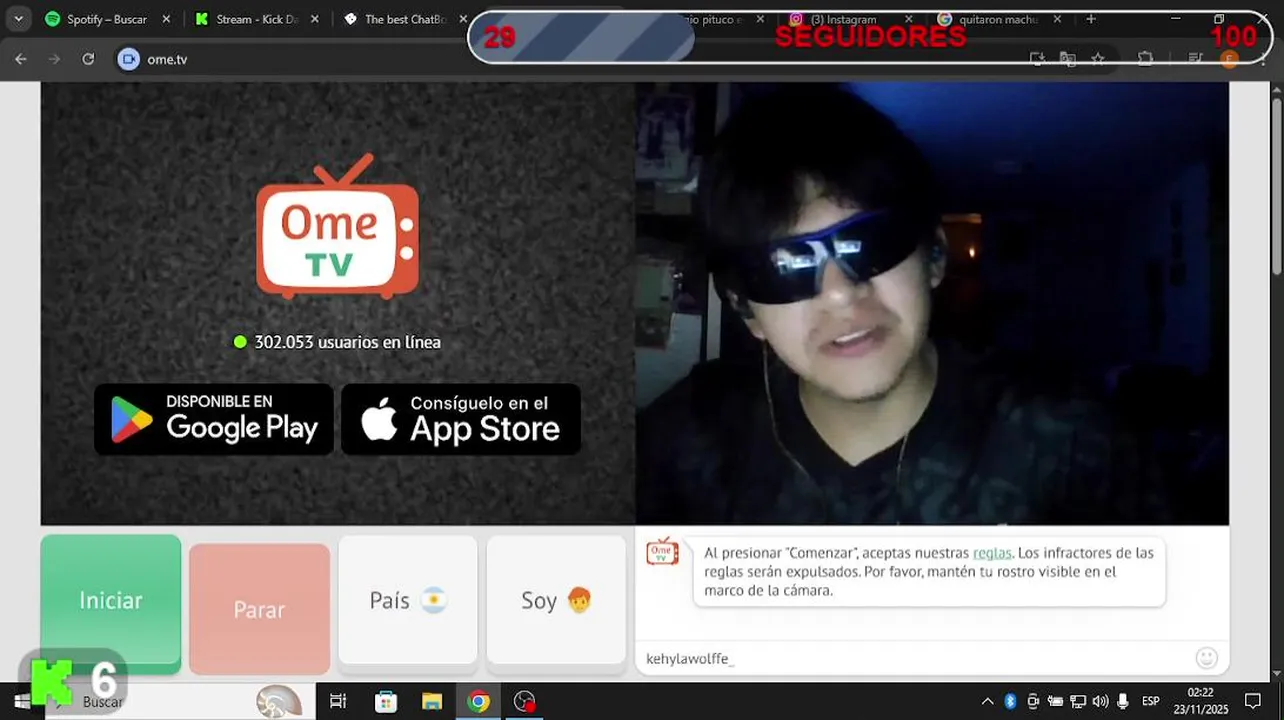Click the Bluetooth tray icon
1284x720 pixels.
[x=1010, y=701]
